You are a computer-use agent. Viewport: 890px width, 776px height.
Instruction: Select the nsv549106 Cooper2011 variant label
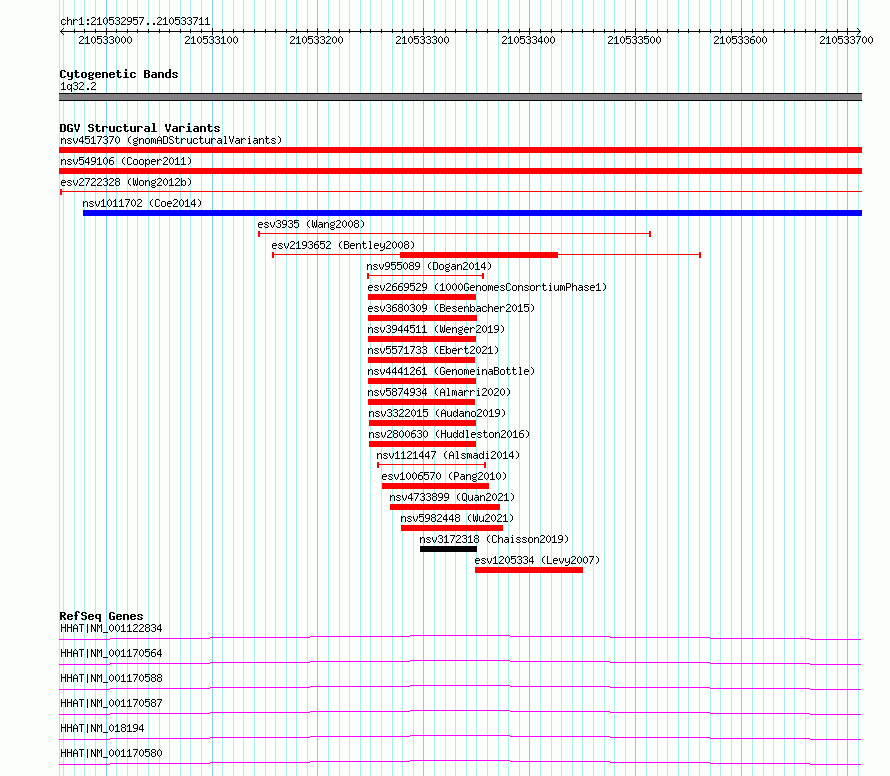(x=126, y=161)
